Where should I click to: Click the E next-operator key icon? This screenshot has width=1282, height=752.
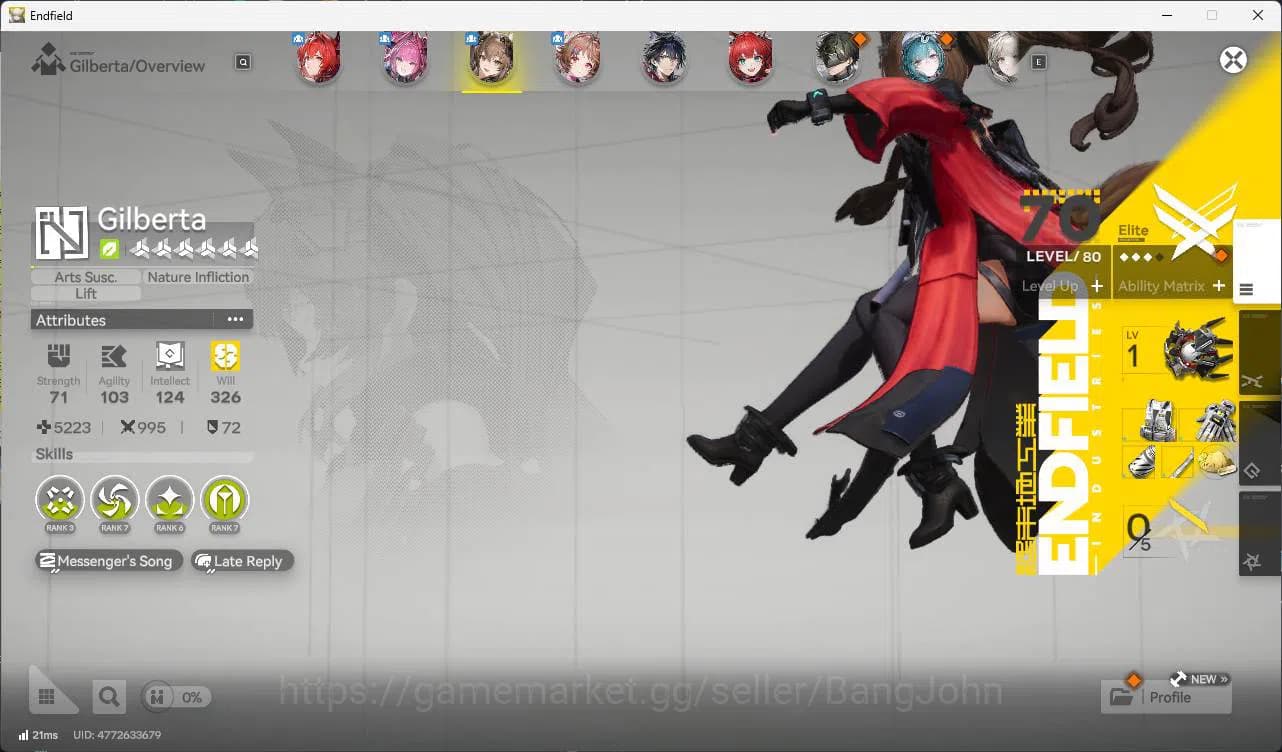point(1039,62)
